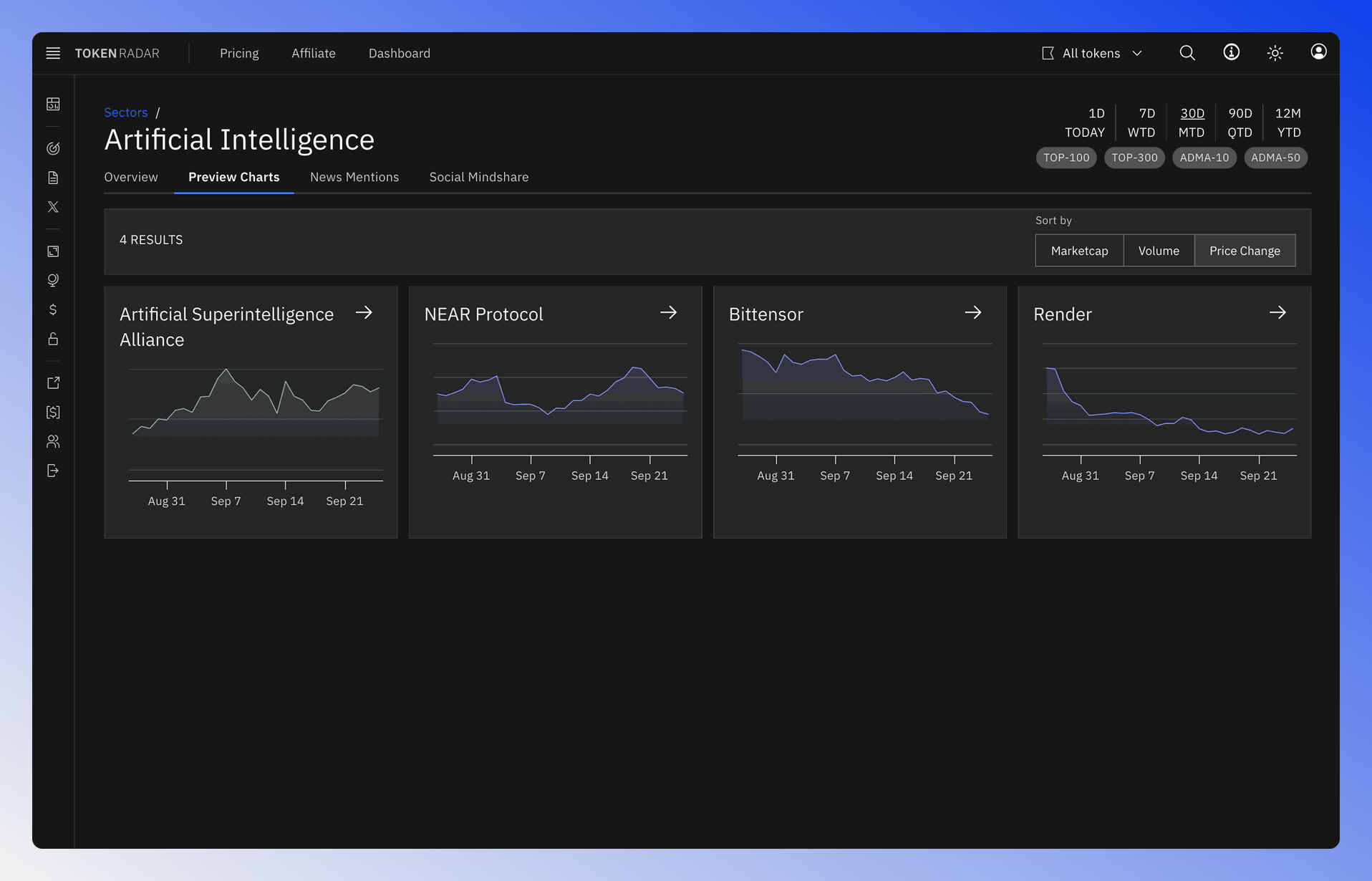
Task: Click the '4 RESULTS' count text
Action: tap(151, 240)
